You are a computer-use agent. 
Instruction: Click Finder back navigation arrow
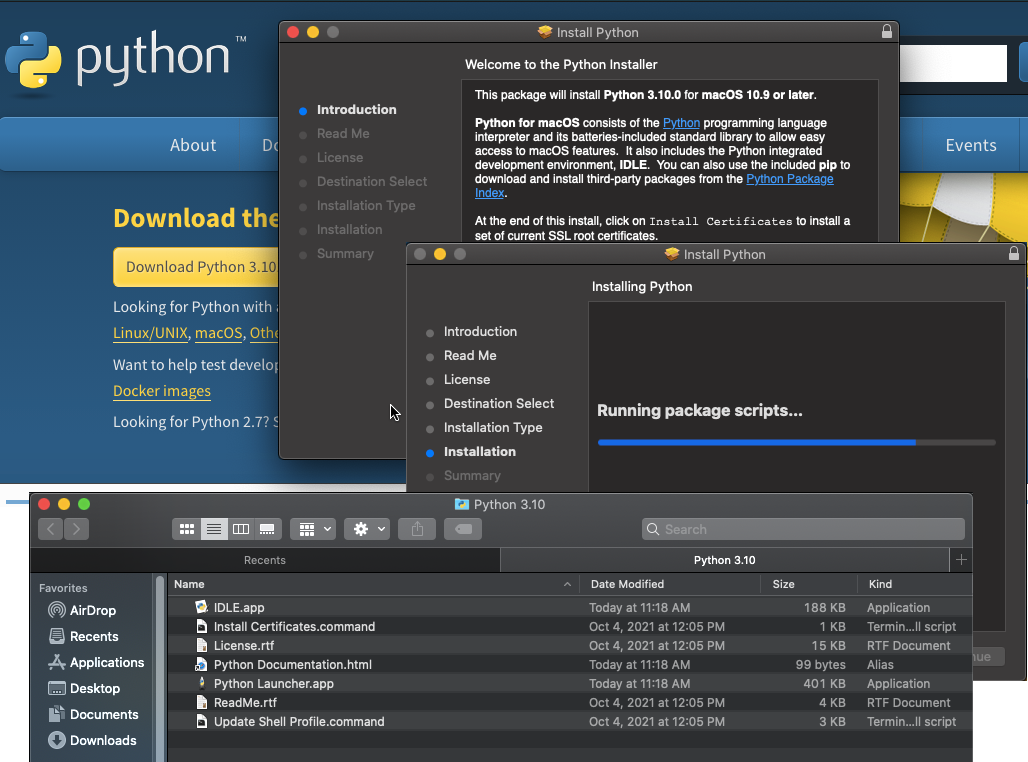coord(50,529)
